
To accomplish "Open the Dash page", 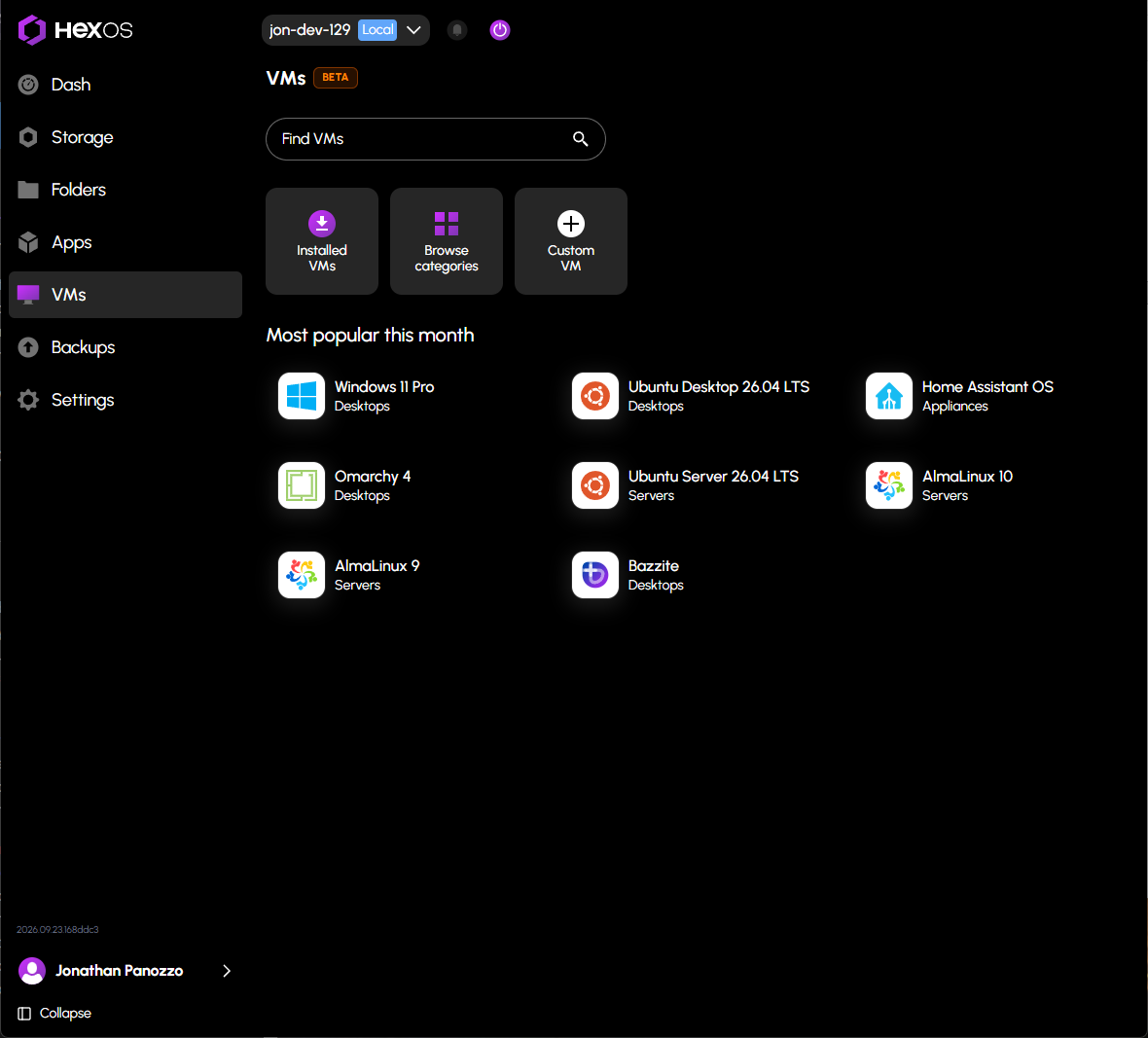I will pos(126,85).
